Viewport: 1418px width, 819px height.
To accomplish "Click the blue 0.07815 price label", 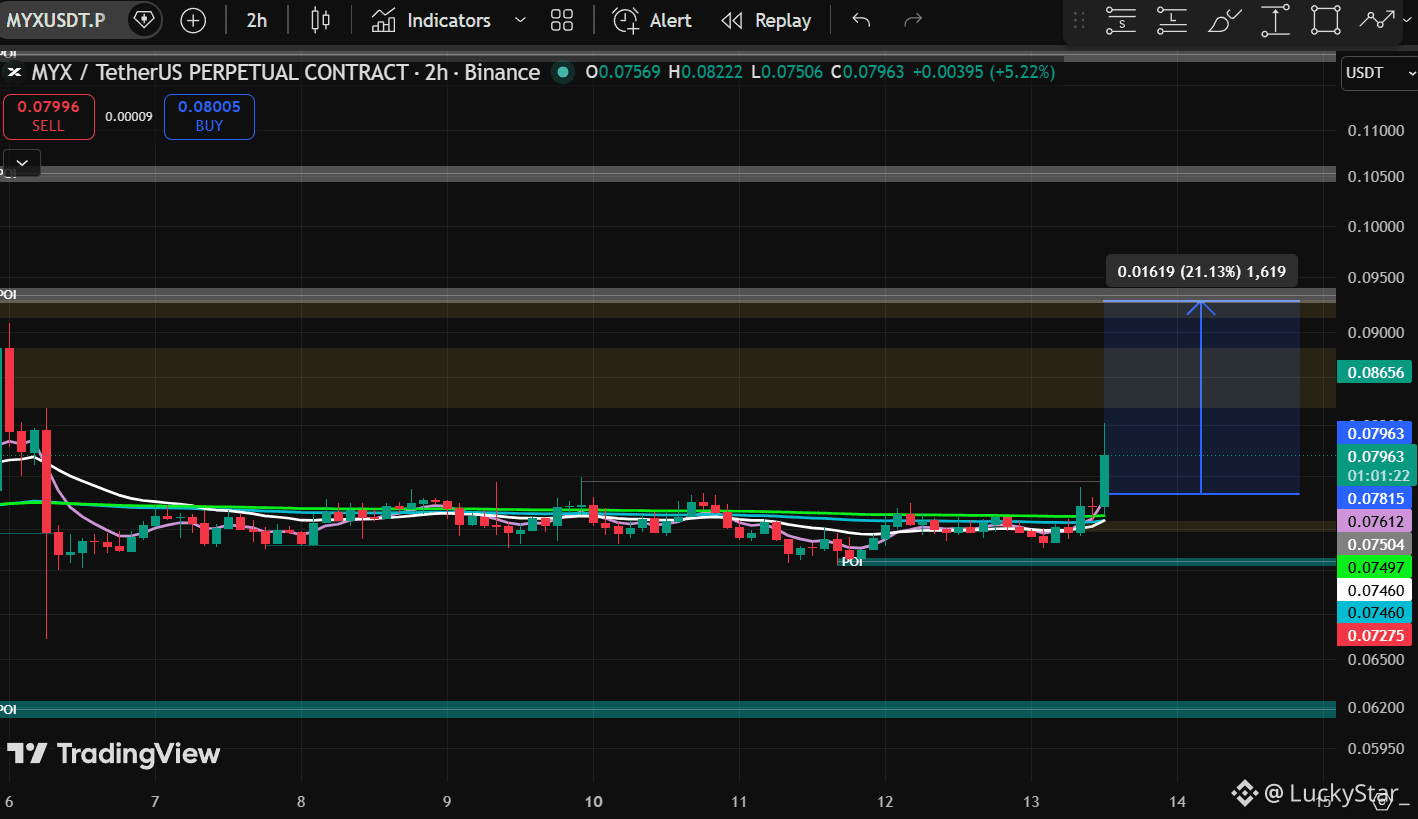I will [x=1375, y=498].
